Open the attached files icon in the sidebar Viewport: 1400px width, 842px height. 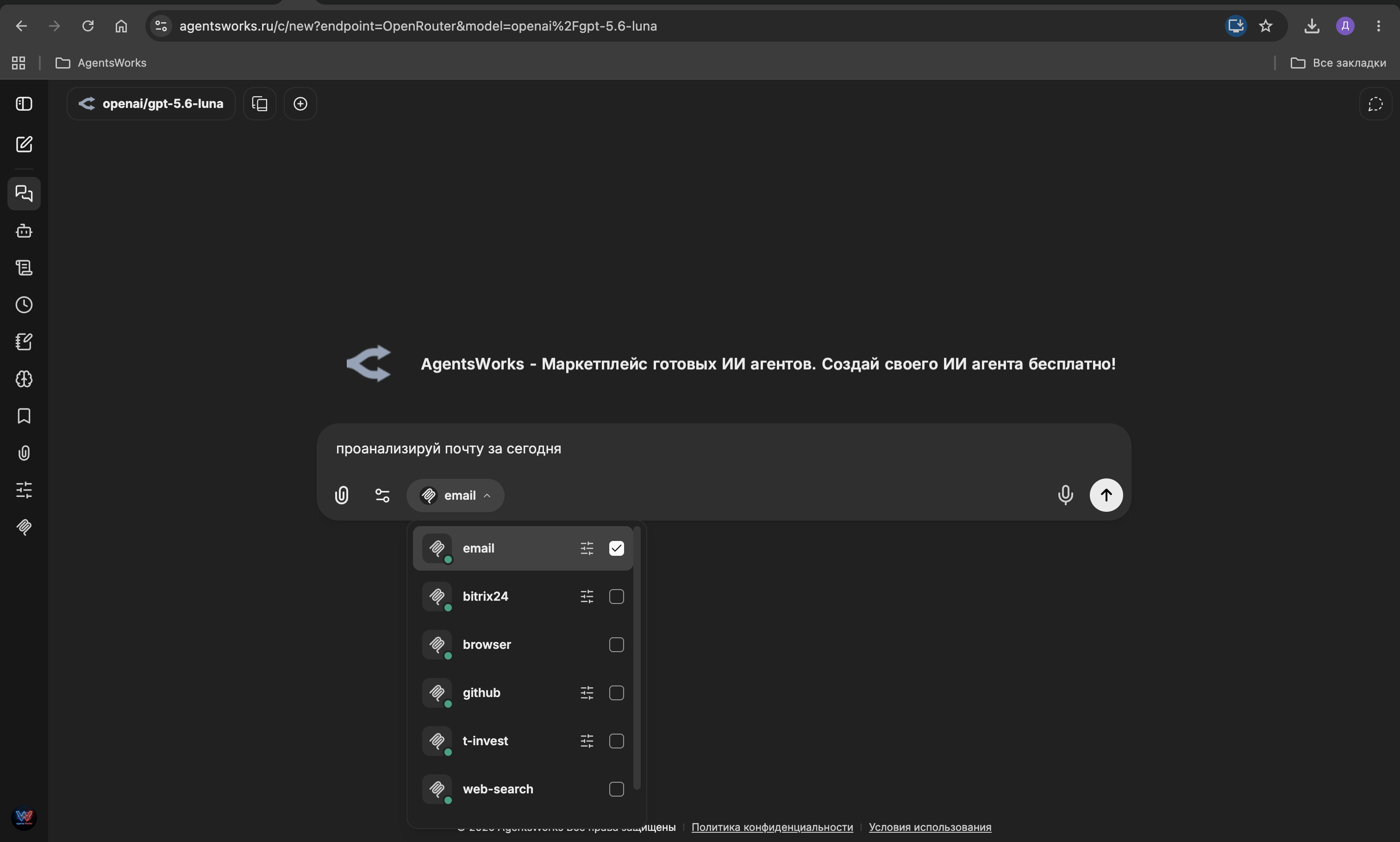pos(24,453)
